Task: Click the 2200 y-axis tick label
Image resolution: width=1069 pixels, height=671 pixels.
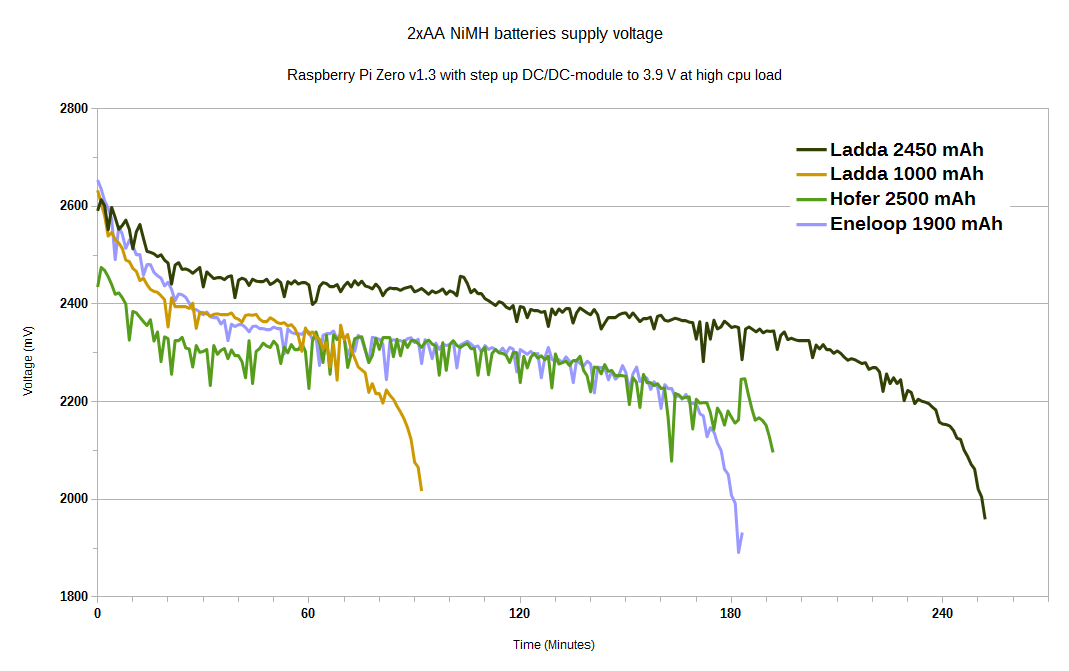Action: coord(74,401)
